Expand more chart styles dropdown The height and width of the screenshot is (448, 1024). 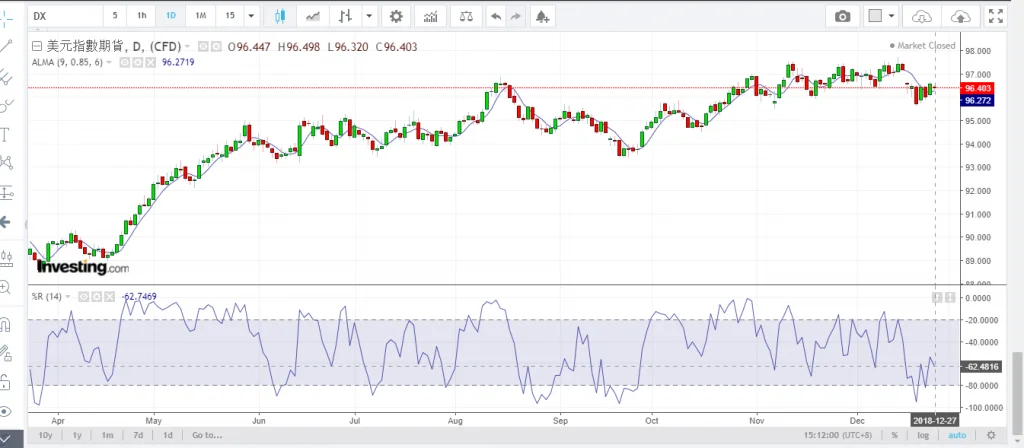[370, 16]
